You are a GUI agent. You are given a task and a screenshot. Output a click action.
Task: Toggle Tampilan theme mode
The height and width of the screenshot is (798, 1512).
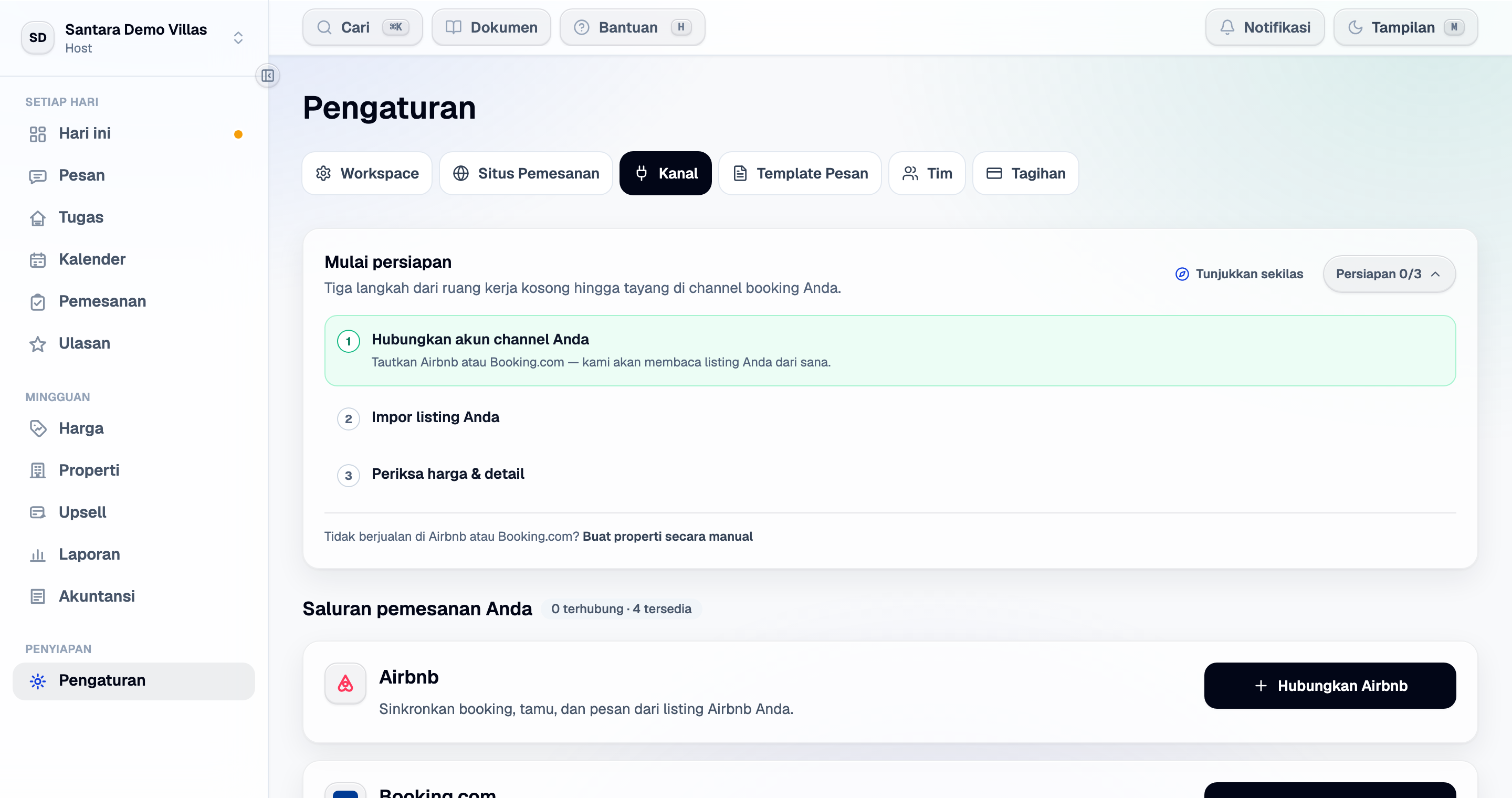[x=1406, y=27]
